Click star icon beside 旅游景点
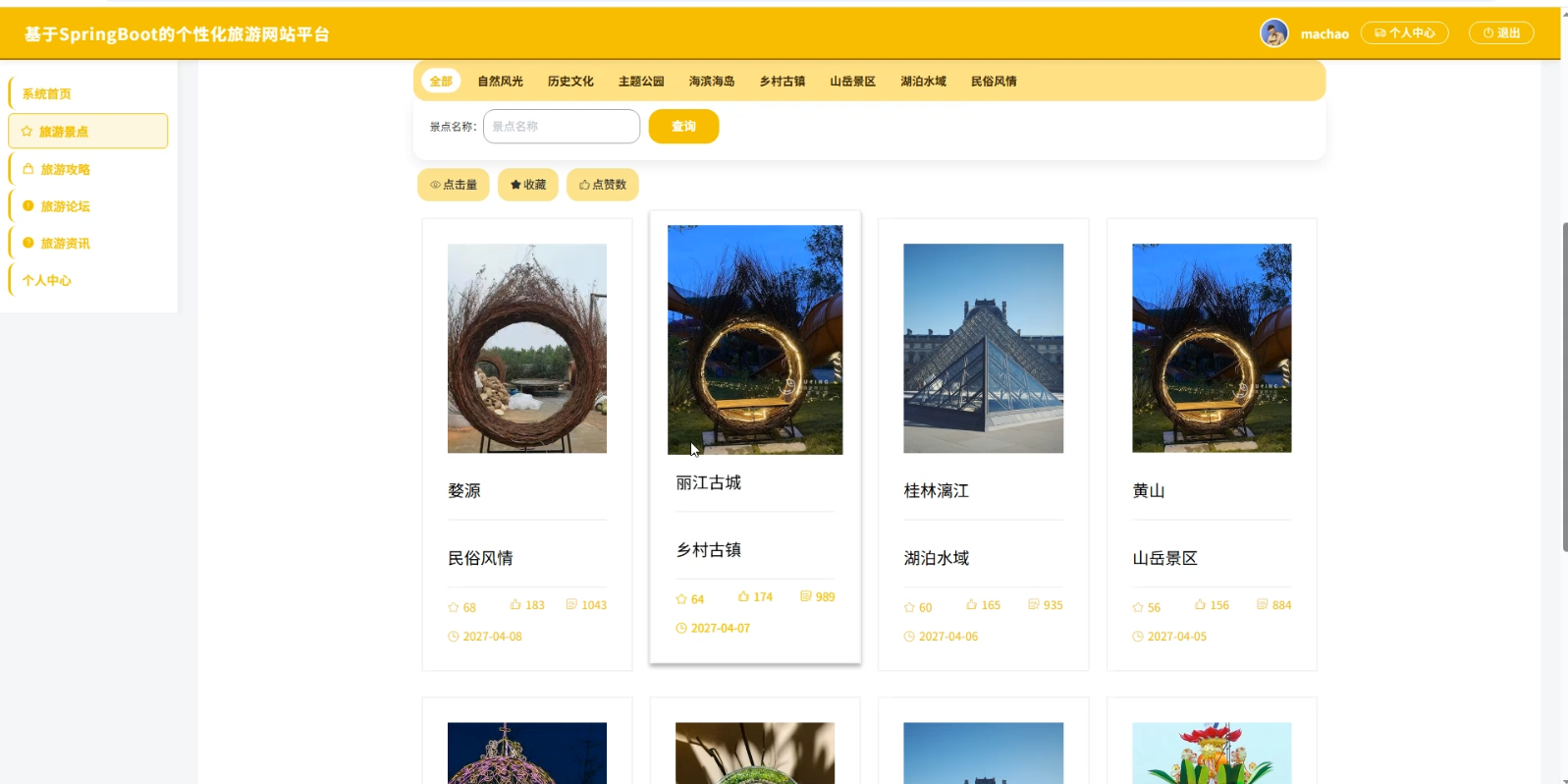Image resolution: width=1568 pixels, height=784 pixels. 27,132
